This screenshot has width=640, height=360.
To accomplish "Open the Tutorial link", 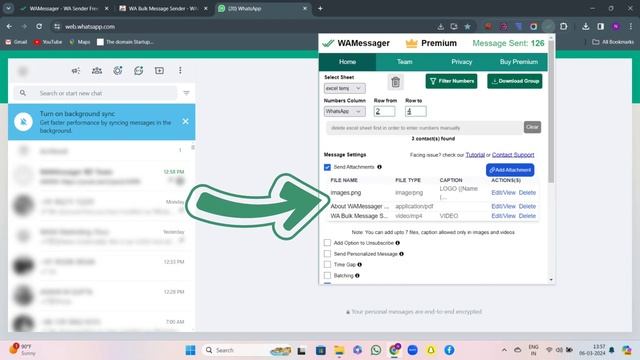I will pos(475,155).
